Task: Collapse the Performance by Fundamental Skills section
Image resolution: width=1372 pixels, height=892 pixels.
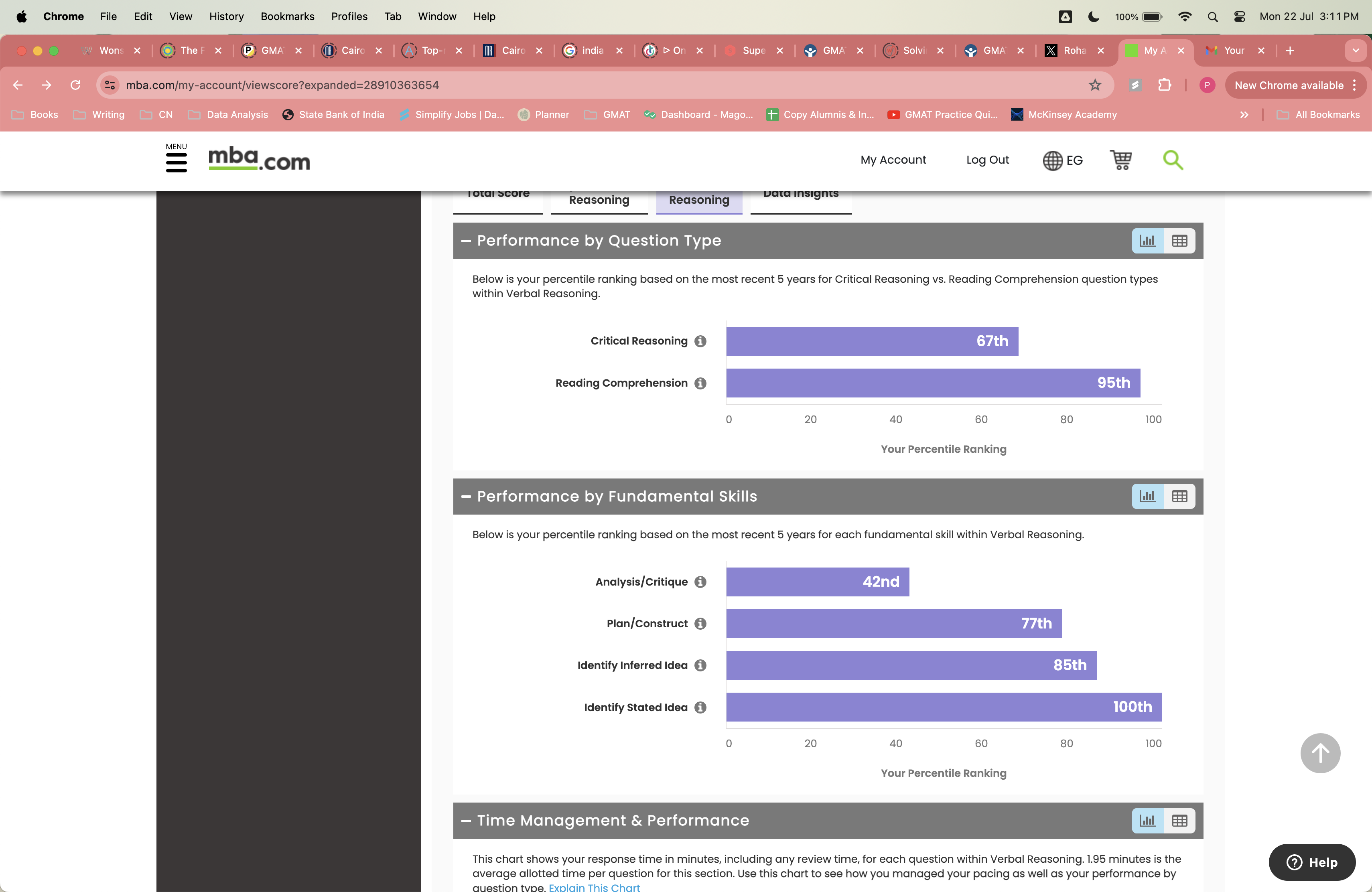Action: pos(467,496)
